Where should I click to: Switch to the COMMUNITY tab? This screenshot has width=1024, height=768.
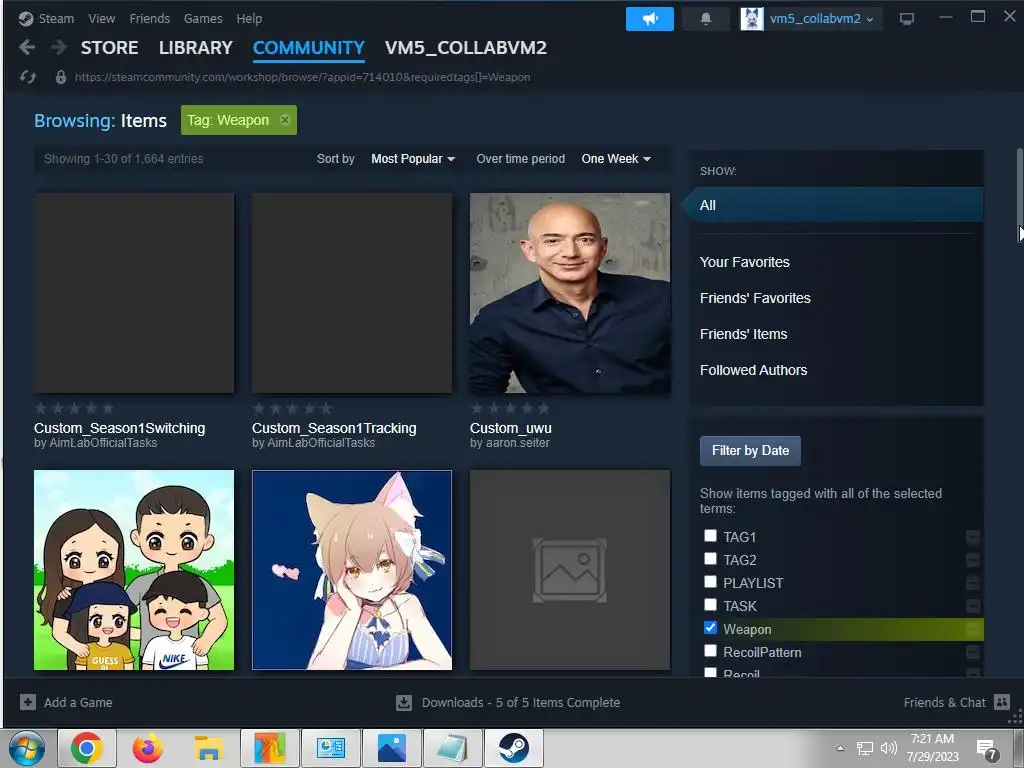click(x=308, y=48)
